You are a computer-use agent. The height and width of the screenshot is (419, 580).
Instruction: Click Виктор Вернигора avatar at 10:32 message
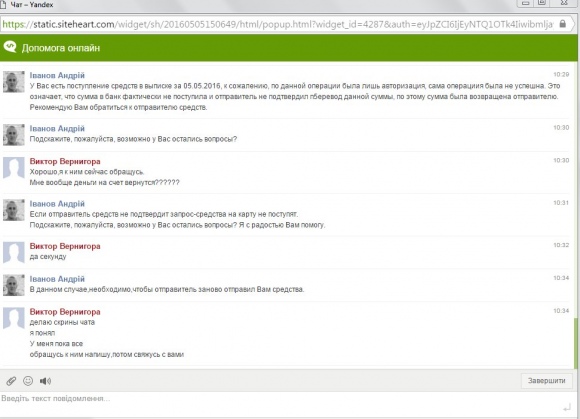coord(14,252)
